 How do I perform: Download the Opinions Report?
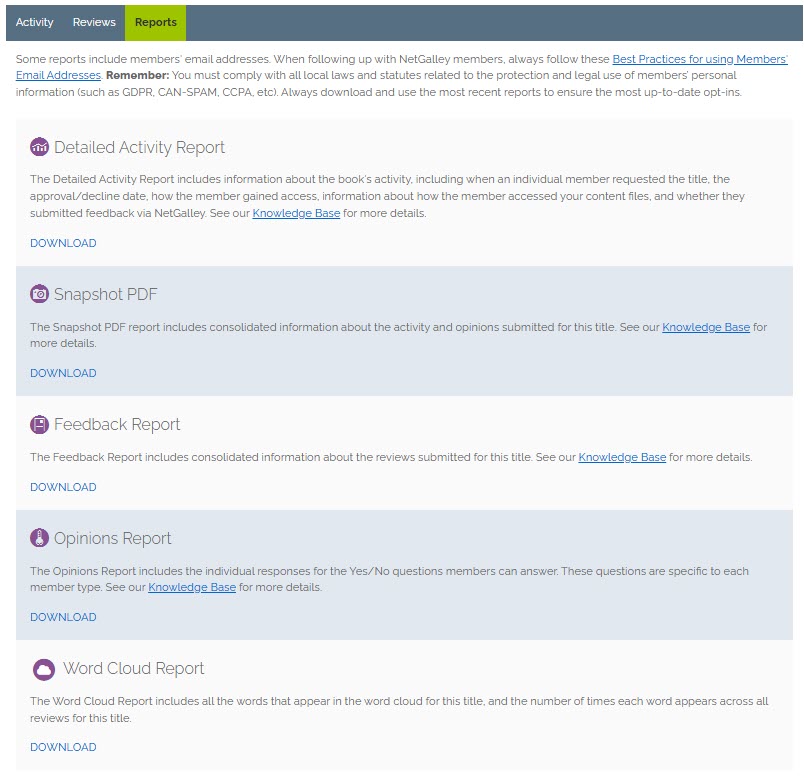coord(63,617)
